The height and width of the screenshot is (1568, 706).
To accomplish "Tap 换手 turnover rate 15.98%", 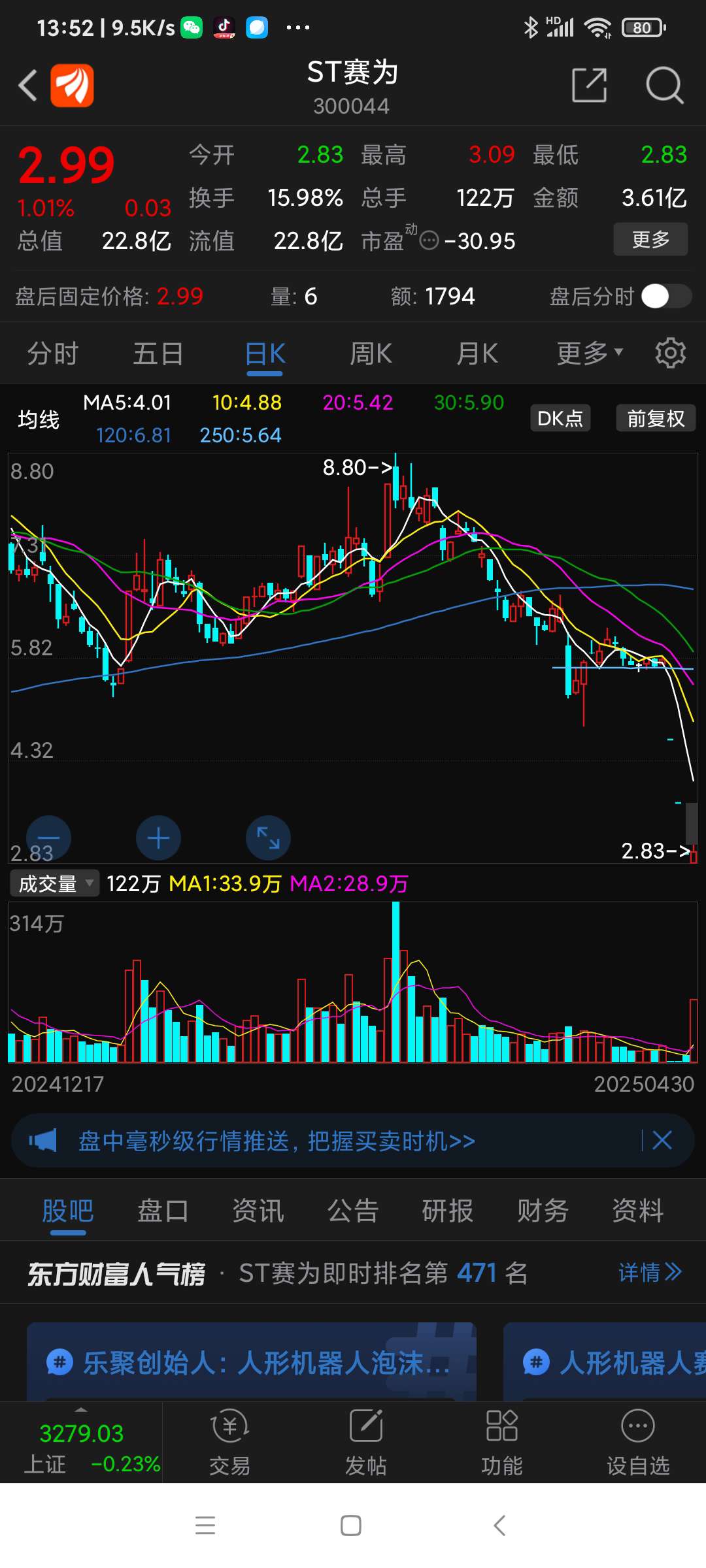I will click(x=266, y=197).
